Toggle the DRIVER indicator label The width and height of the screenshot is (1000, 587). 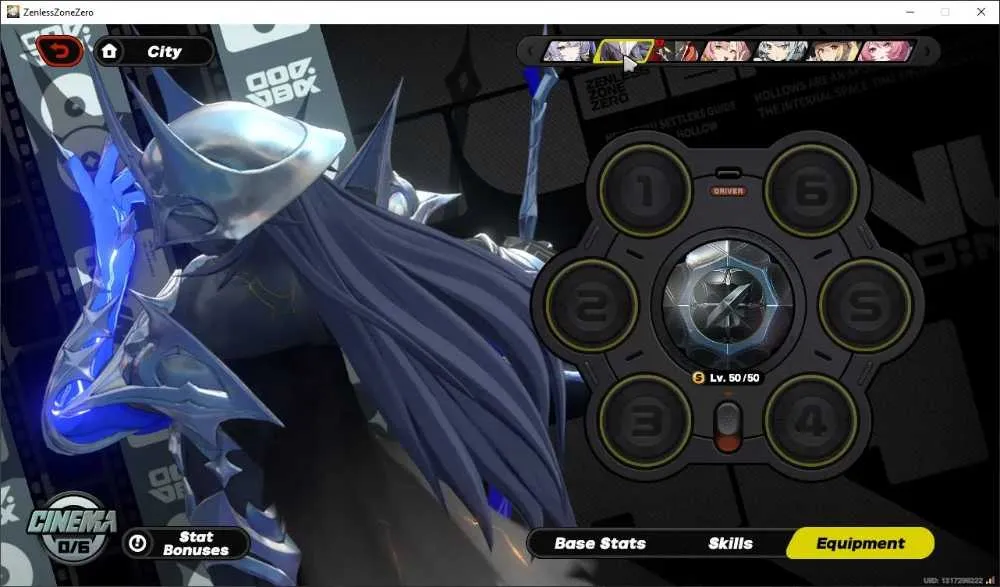tap(728, 191)
